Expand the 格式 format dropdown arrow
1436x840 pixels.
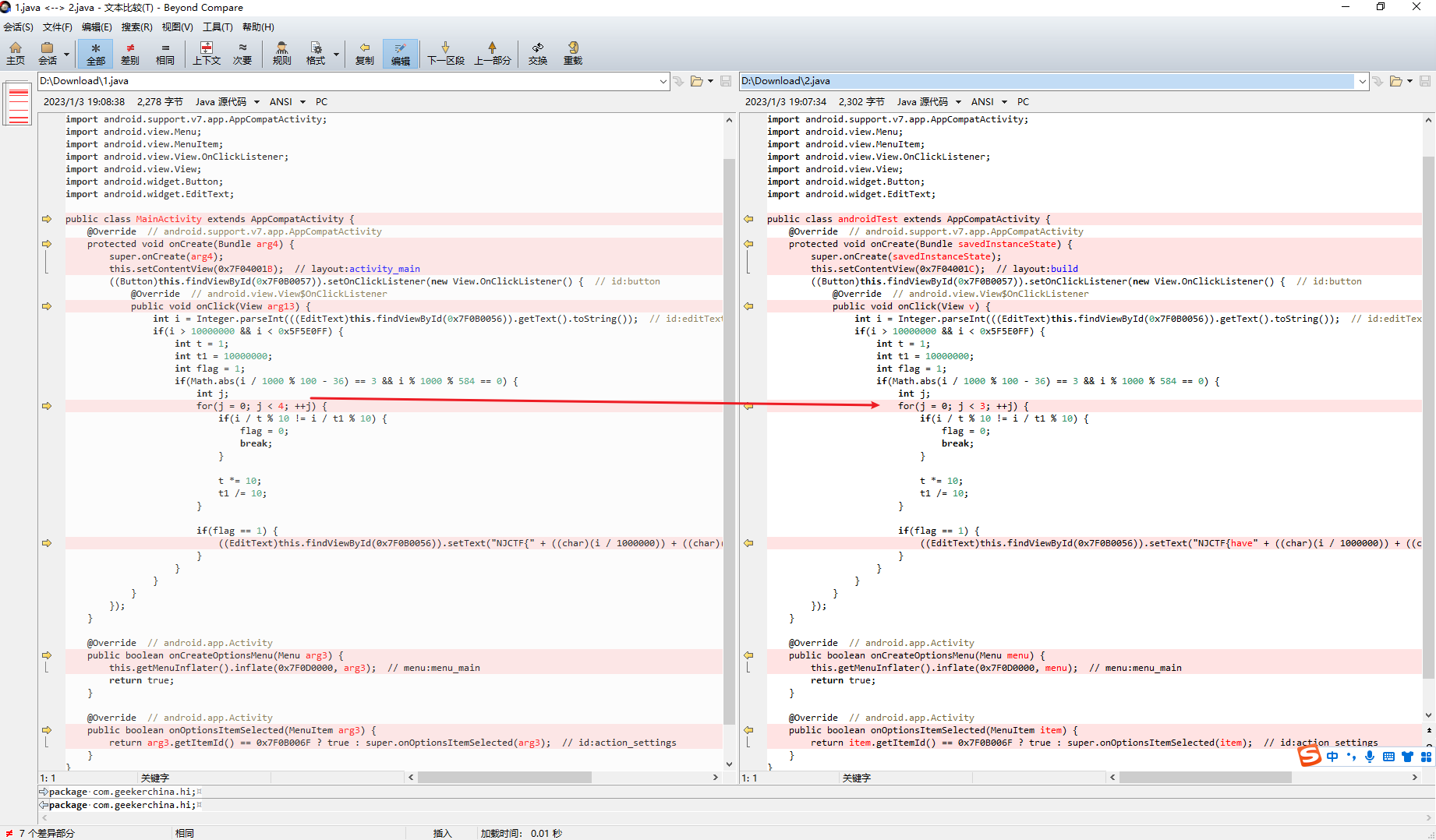coord(336,54)
